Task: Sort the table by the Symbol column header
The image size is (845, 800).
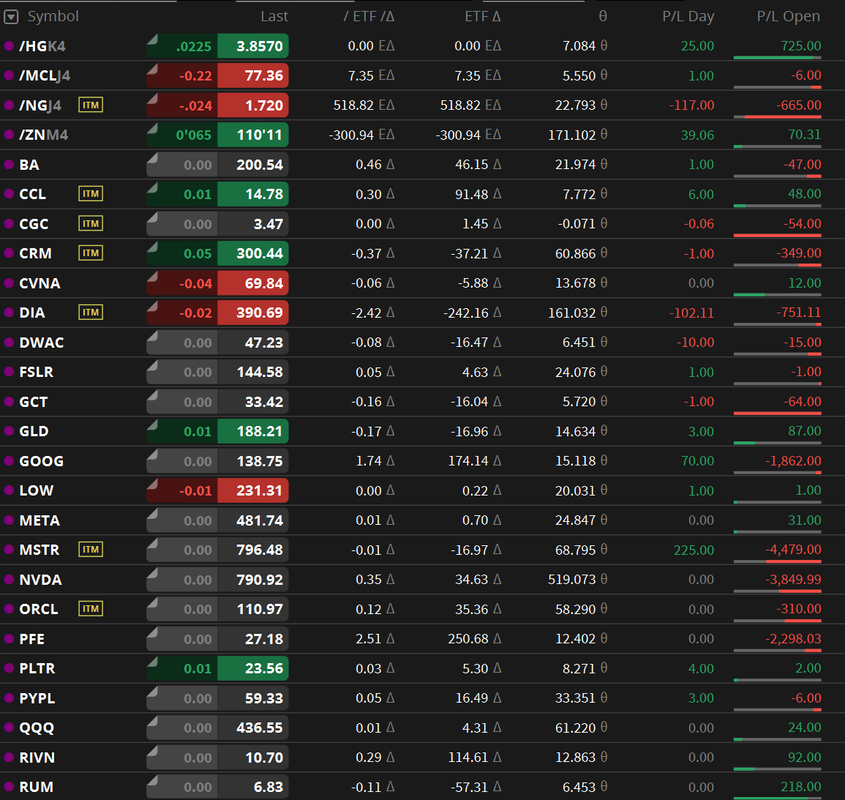Action: tap(53, 17)
